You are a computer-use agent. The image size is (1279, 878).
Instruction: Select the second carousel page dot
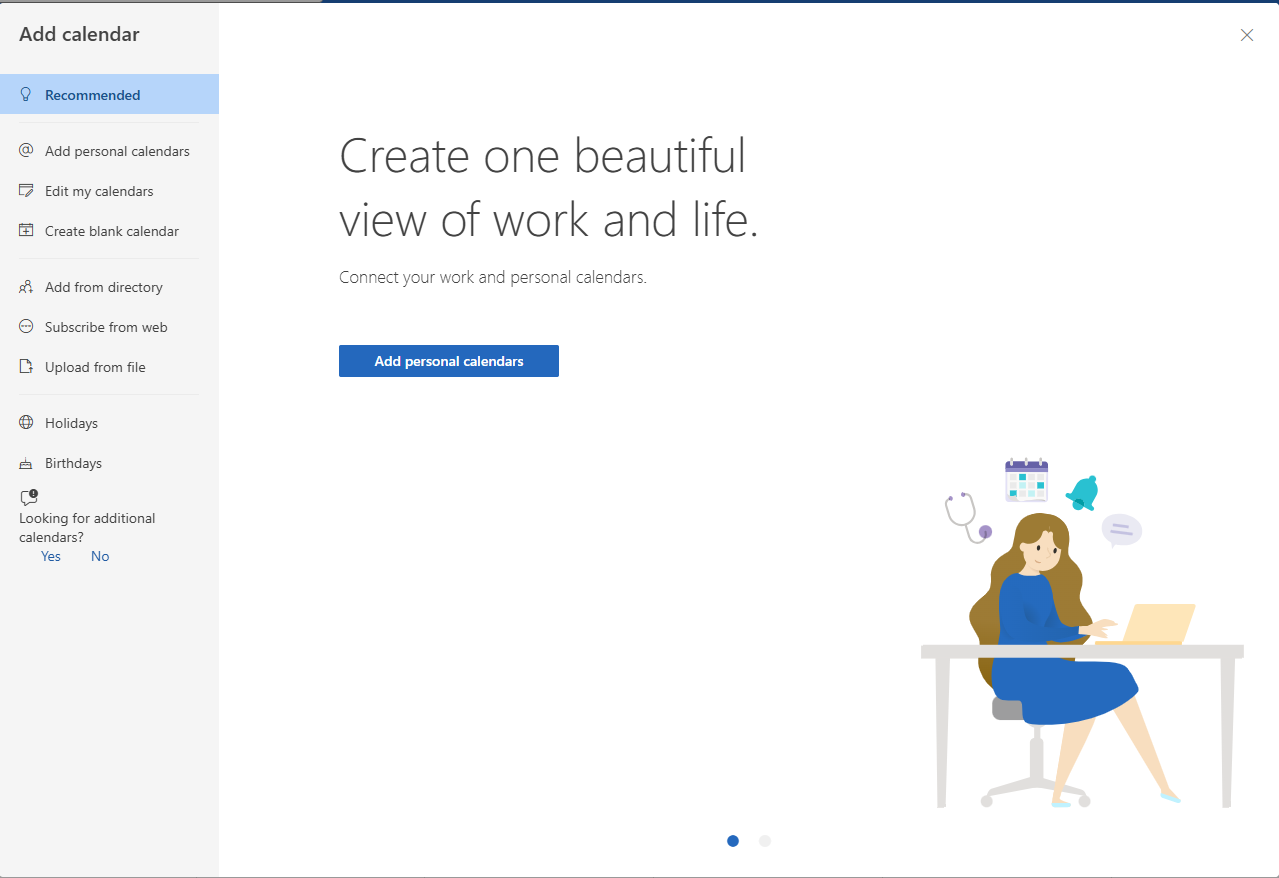point(765,841)
